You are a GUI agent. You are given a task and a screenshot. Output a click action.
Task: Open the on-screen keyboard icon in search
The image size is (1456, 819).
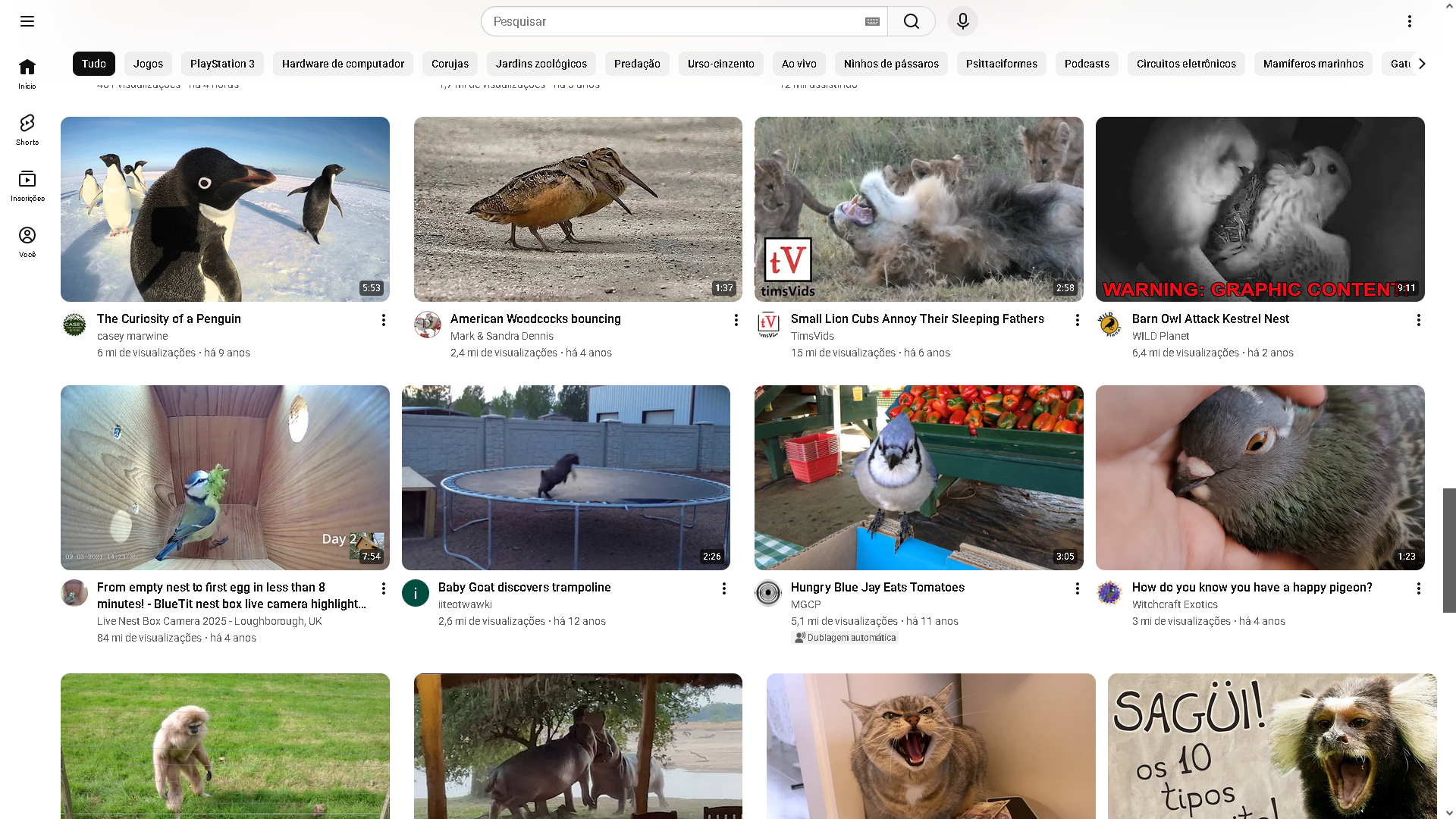(872, 21)
